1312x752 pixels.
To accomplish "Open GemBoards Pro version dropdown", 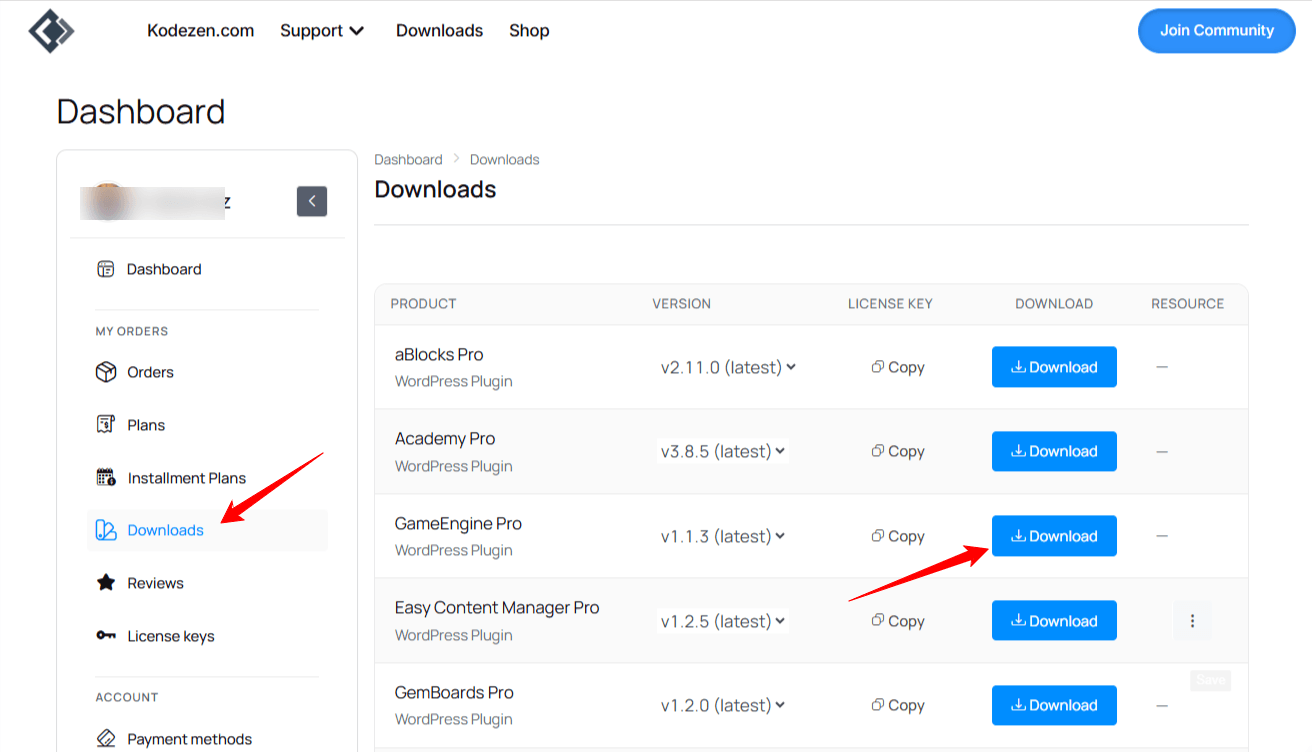I will 723,705.
